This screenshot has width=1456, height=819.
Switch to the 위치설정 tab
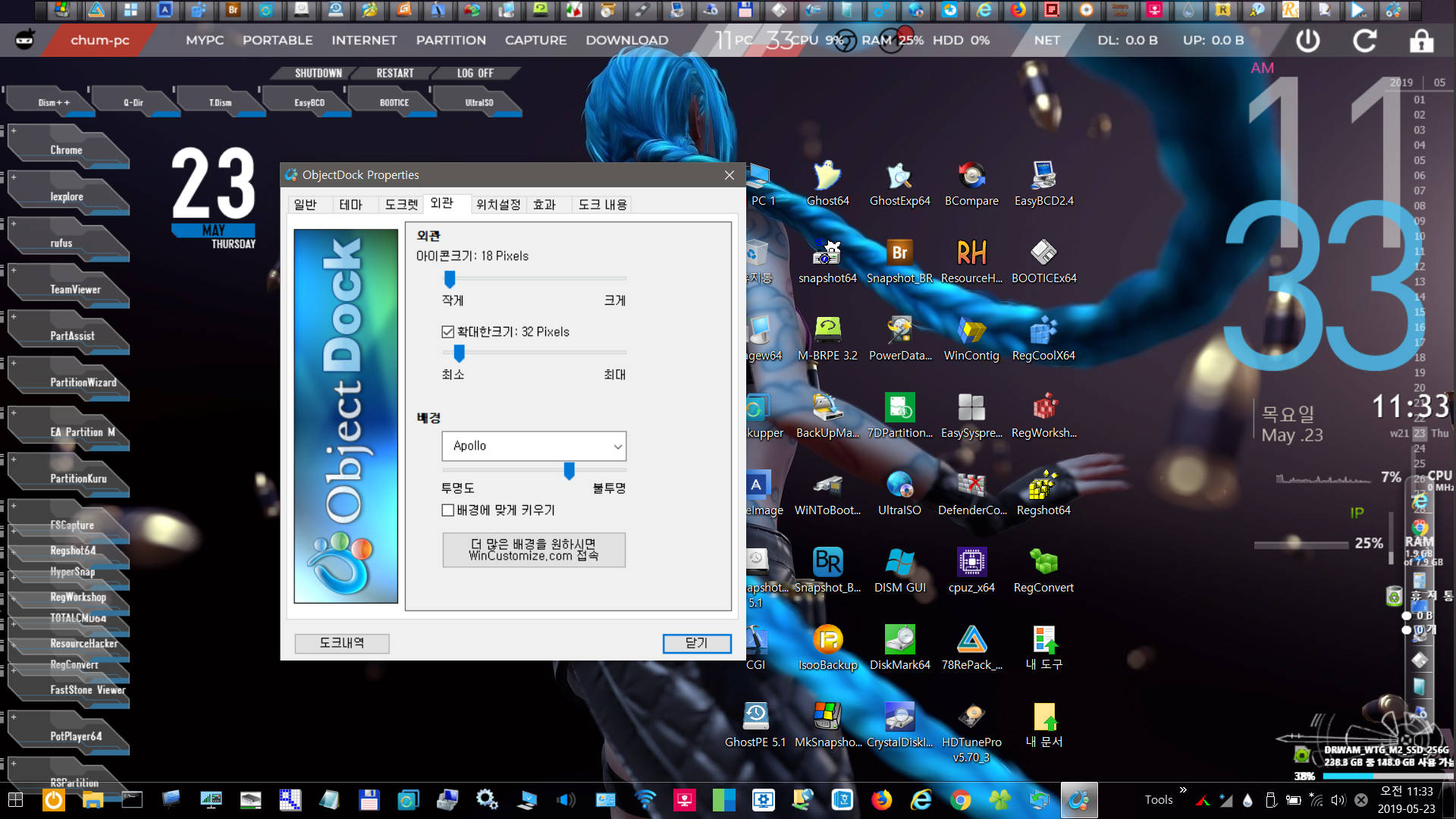(x=498, y=205)
